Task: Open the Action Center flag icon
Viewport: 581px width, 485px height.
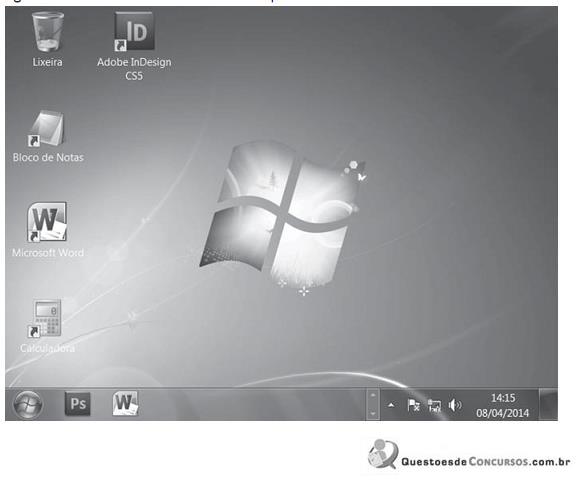Action: pos(413,405)
